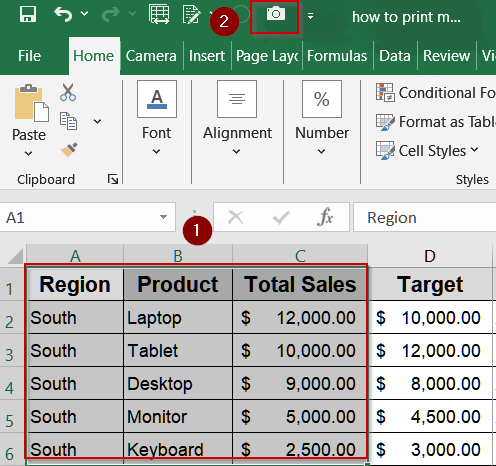Click the Cancel X in formula bar
This screenshot has width=496, height=466.
[235, 218]
